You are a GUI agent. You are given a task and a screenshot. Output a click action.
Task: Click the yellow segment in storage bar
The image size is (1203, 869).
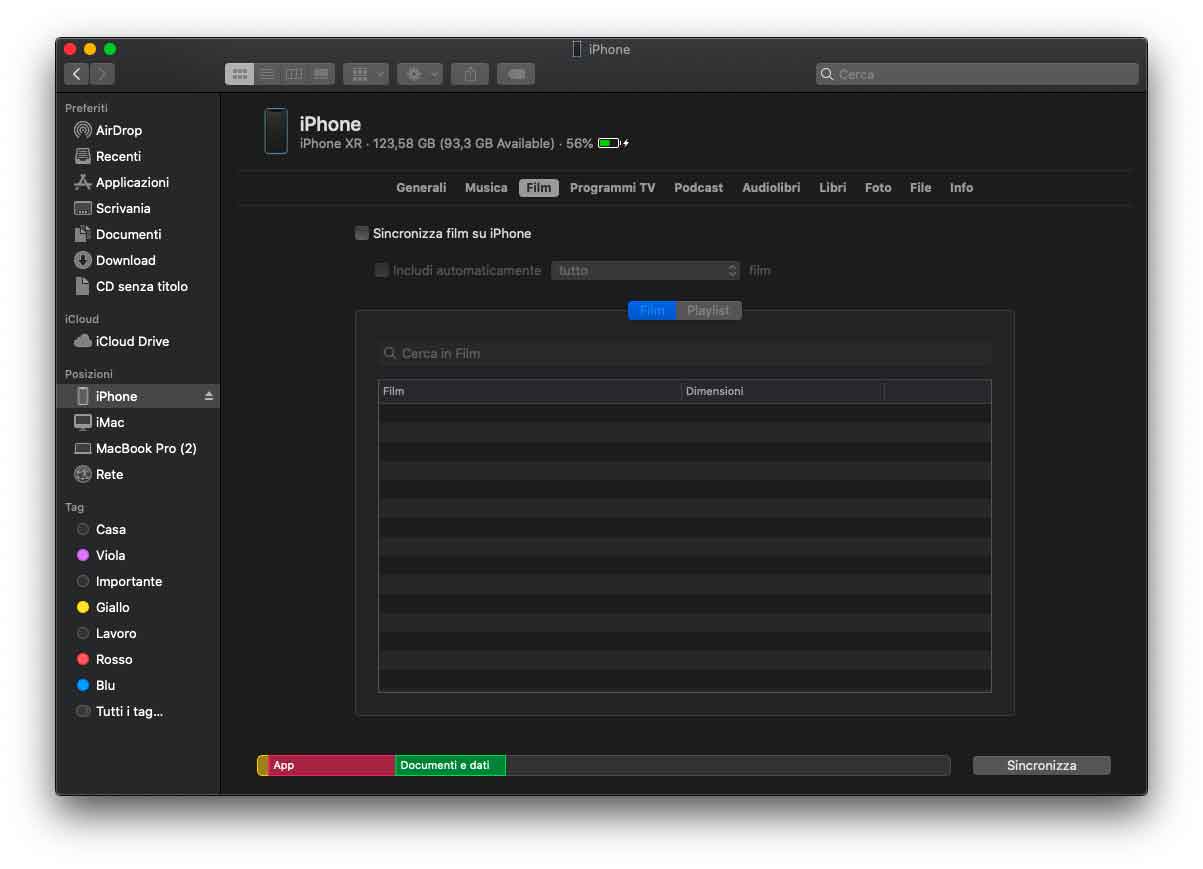click(263, 765)
